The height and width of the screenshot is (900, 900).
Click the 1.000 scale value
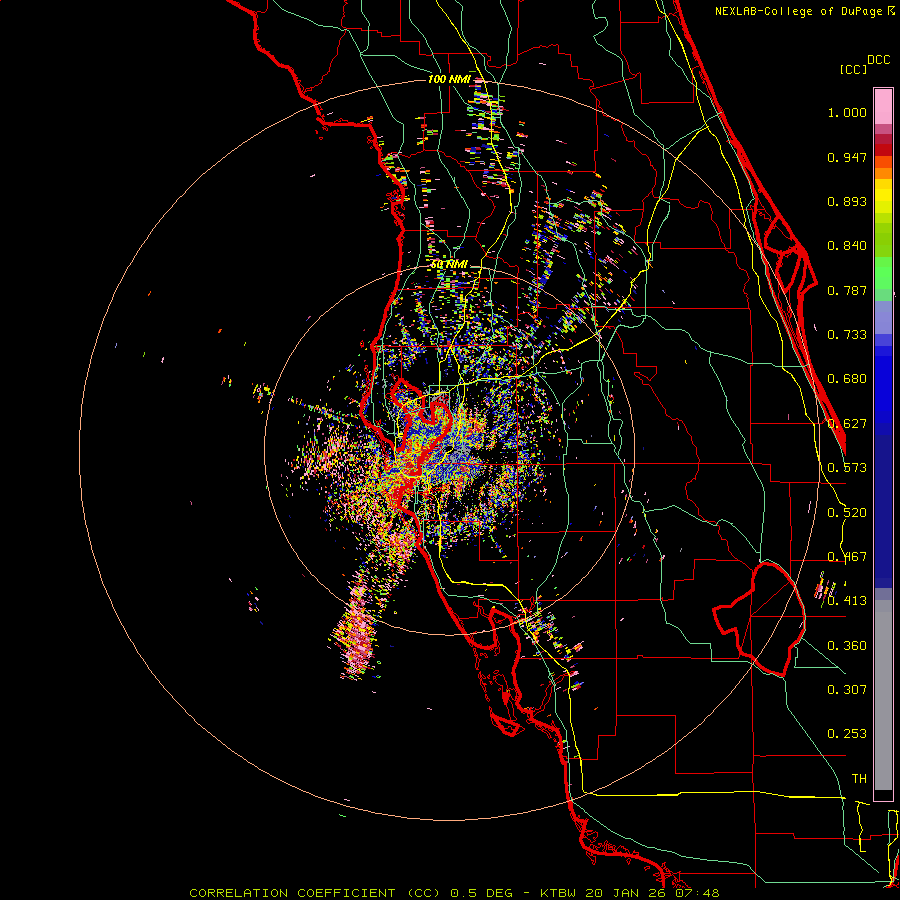pyautogui.click(x=847, y=112)
